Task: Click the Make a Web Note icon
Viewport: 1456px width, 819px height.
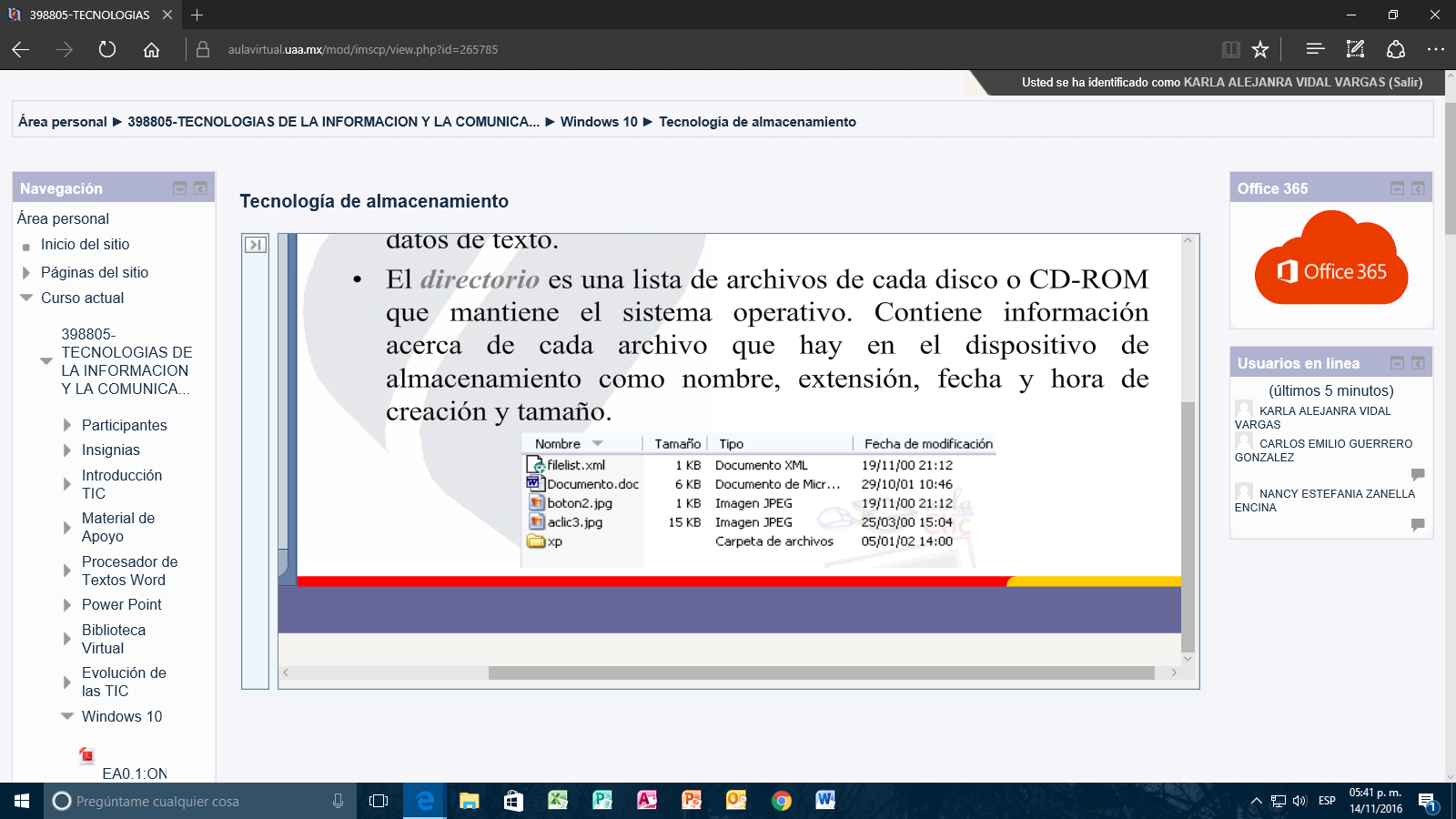Action: [x=1355, y=49]
